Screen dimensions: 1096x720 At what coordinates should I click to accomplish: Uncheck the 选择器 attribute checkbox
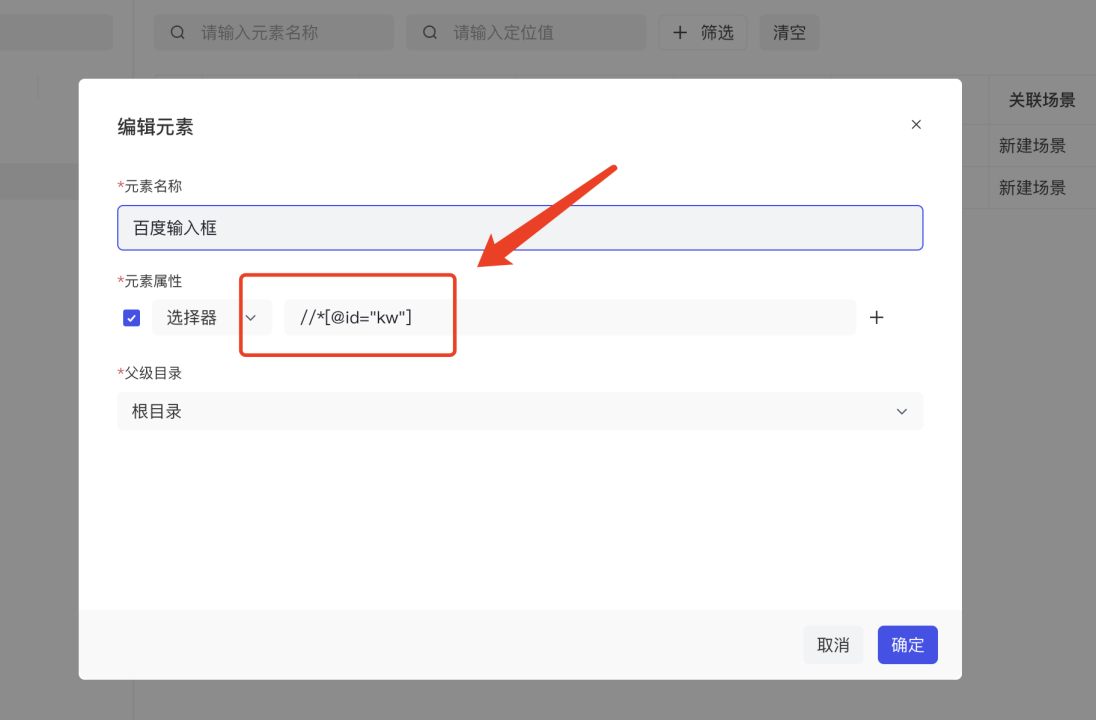[x=131, y=318]
